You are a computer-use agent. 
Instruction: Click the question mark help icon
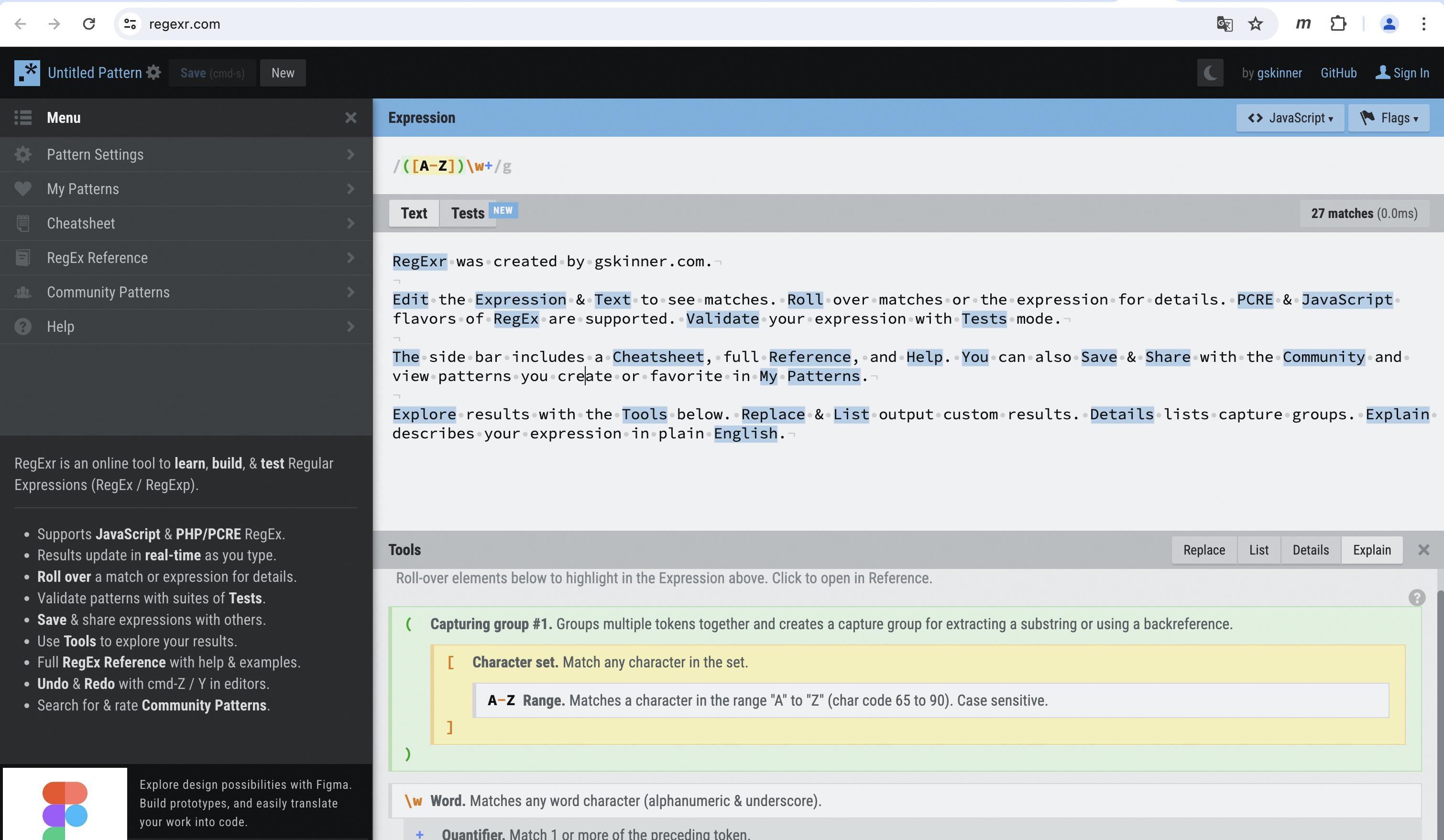click(x=1417, y=598)
